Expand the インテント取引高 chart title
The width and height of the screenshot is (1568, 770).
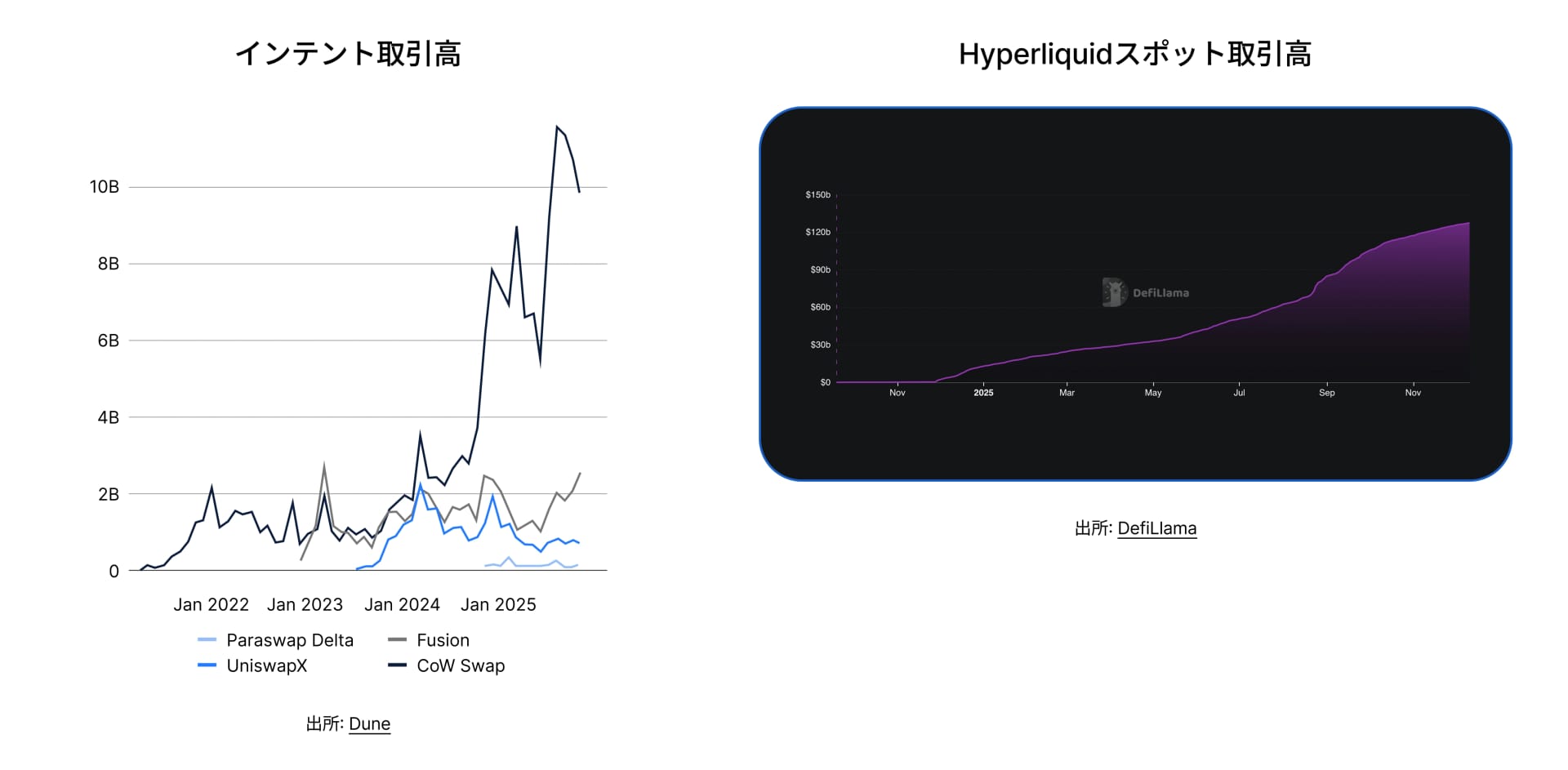(350, 54)
